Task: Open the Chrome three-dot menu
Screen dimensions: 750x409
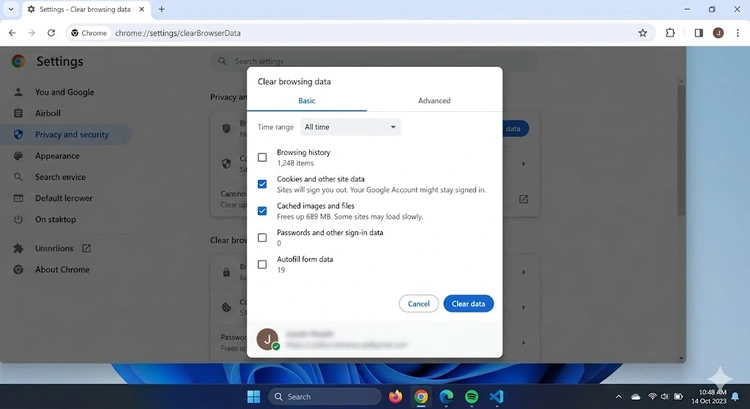Action: 738,33
